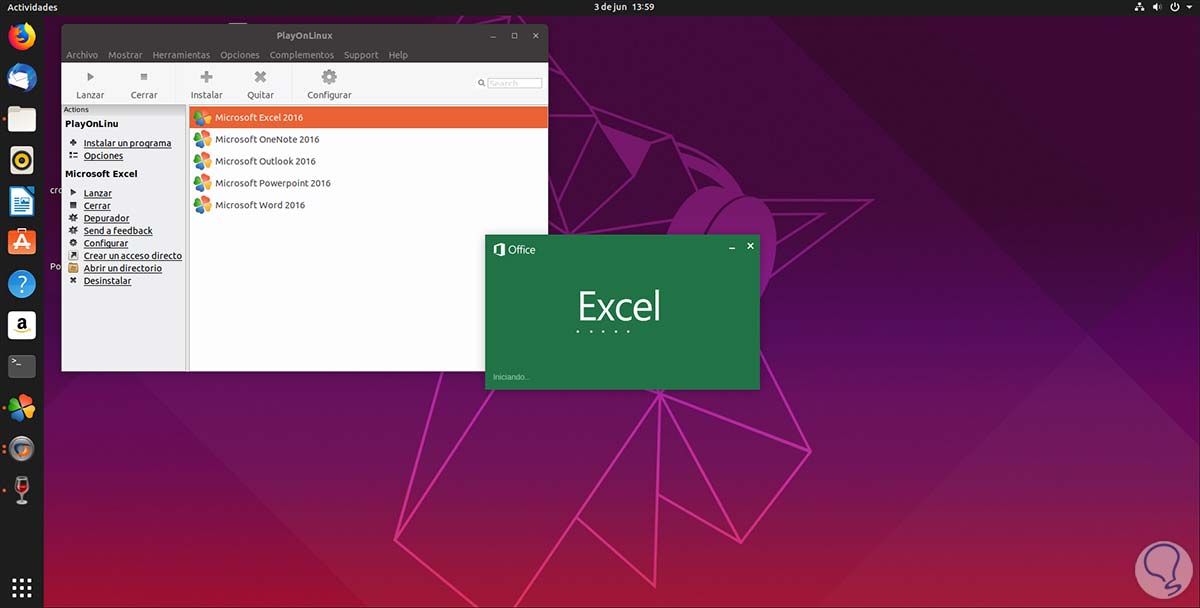Open LibreOffice Writer from the dock
Image resolution: width=1200 pixels, height=608 pixels.
pos(22,201)
